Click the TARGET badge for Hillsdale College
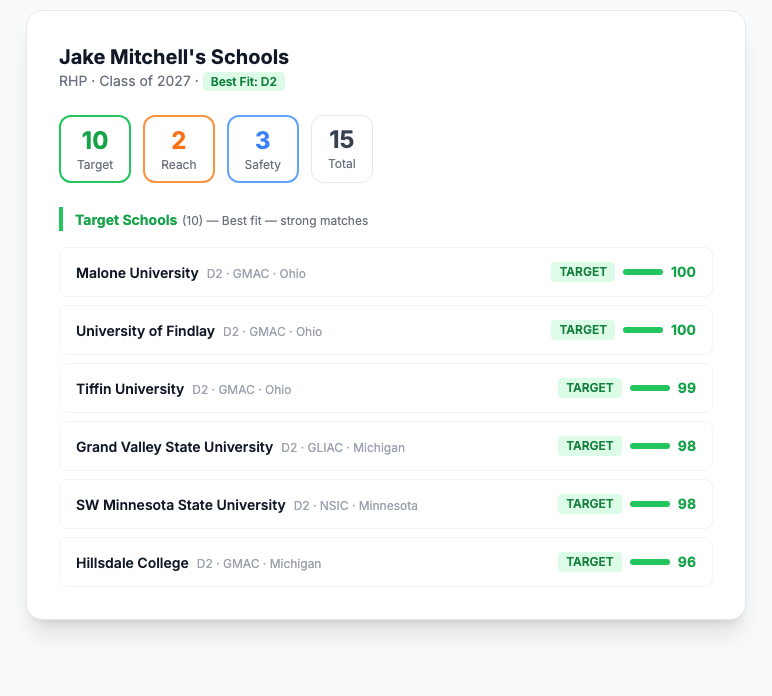This screenshot has height=696, width=772. click(590, 562)
